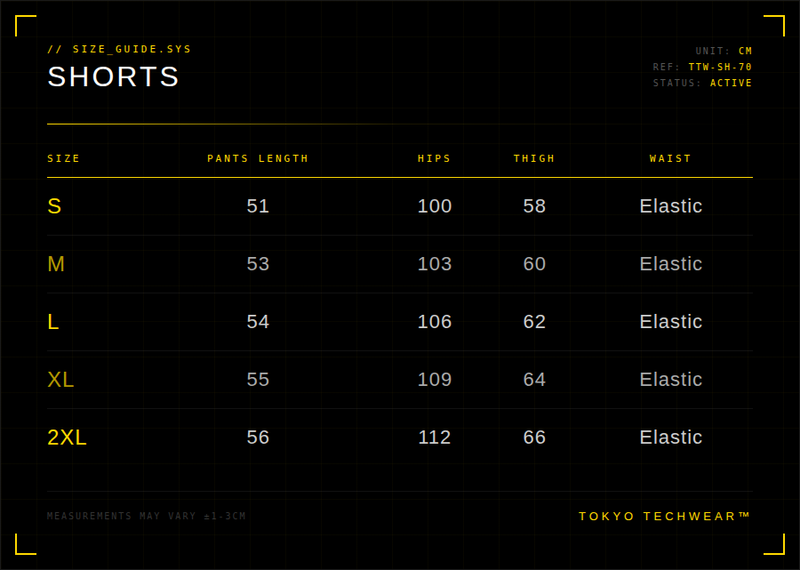Select the size XL row label
The height and width of the screenshot is (570, 800).
click(x=61, y=380)
